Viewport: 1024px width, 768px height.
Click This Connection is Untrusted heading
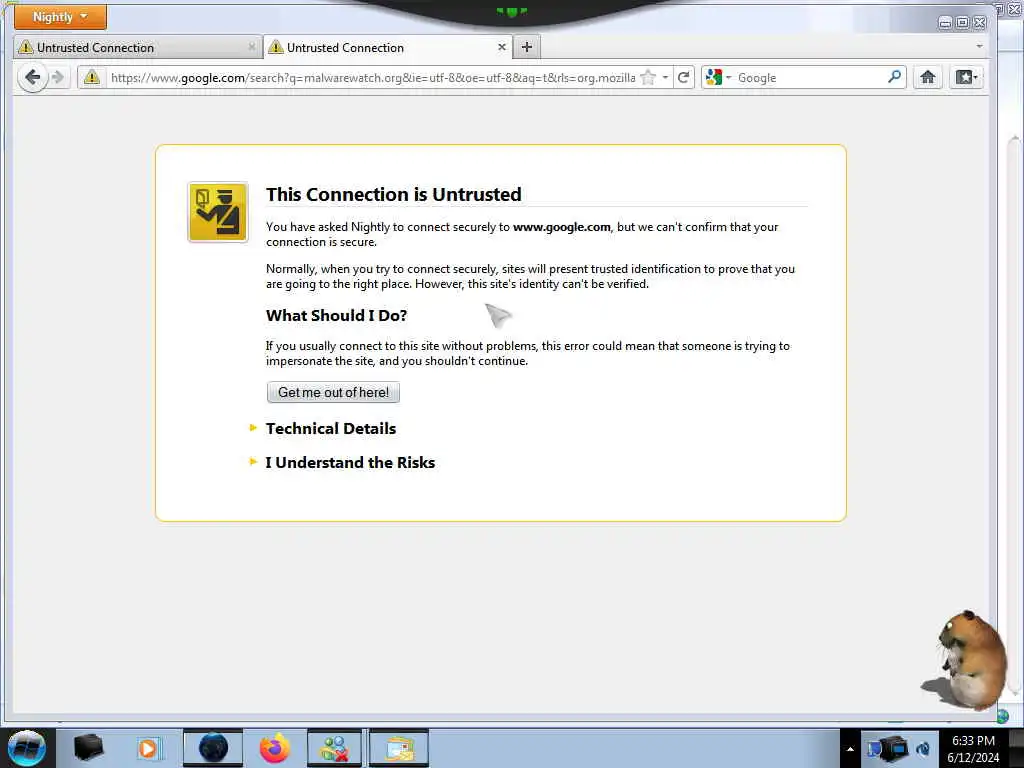(394, 195)
